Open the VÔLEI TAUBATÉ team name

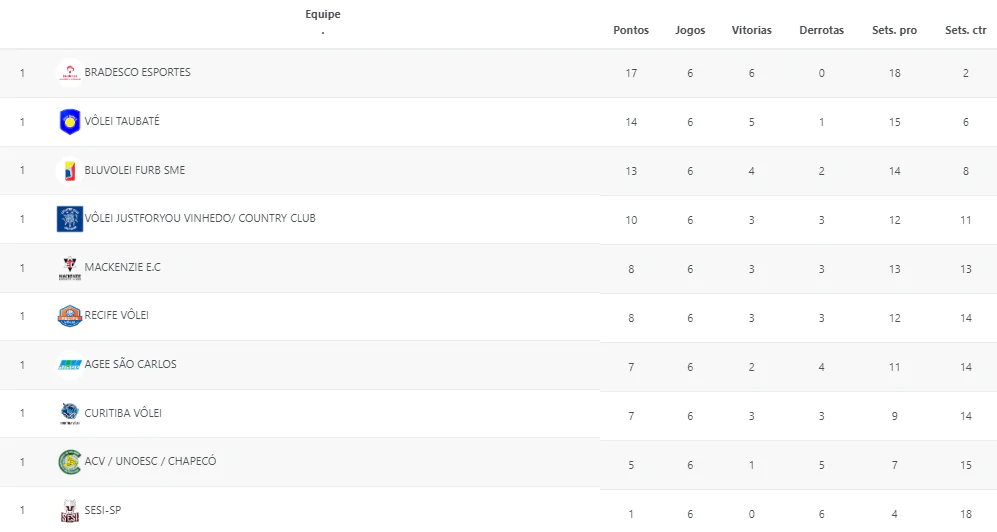pyautogui.click(x=122, y=121)
